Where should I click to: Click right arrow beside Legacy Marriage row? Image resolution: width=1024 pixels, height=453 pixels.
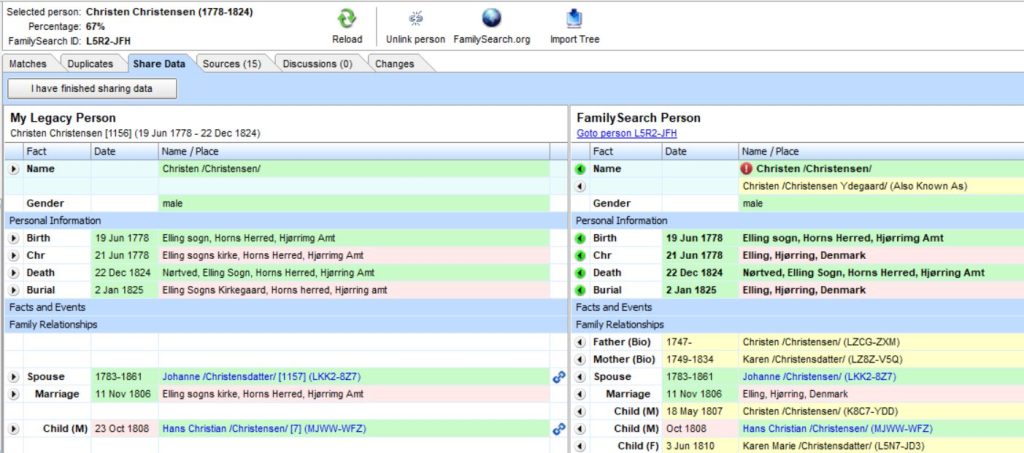[x=14, y=394]
